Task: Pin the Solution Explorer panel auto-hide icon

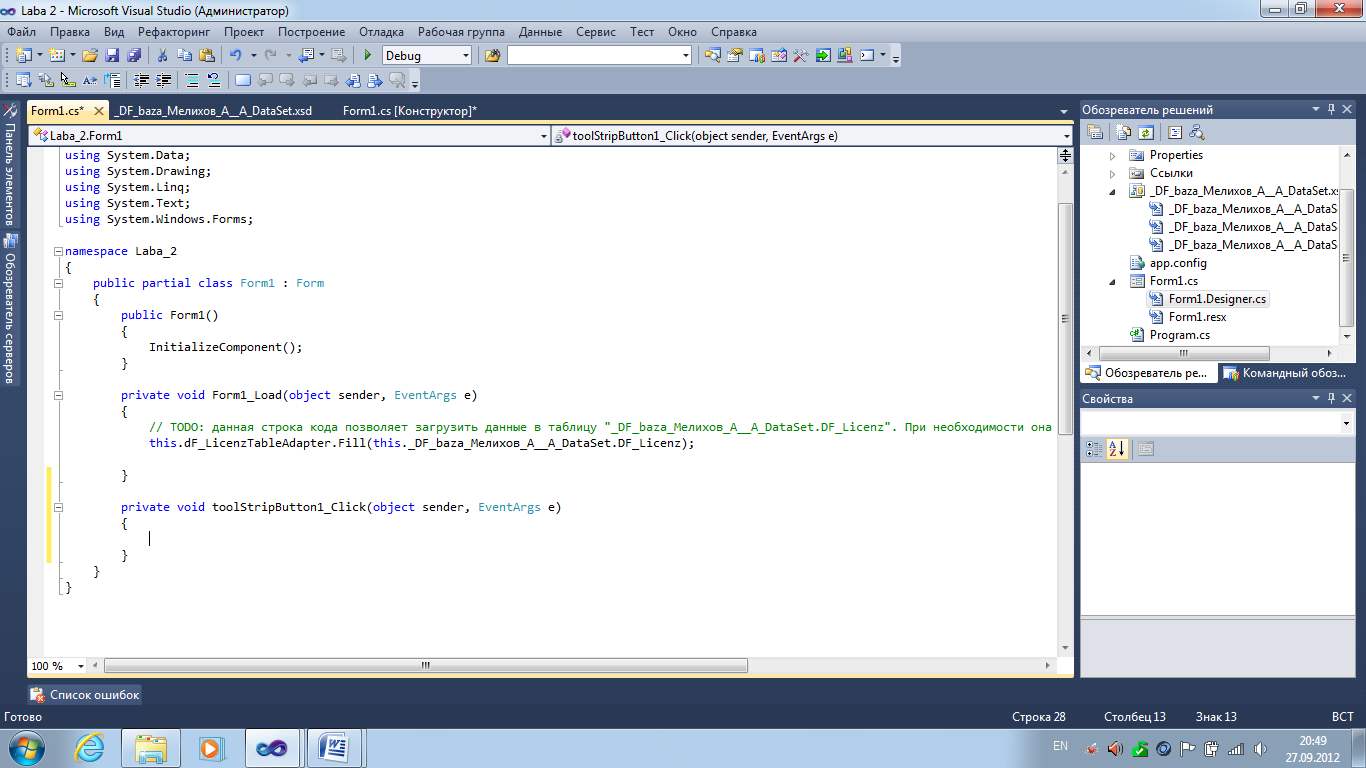Action: pos(1331,109)
